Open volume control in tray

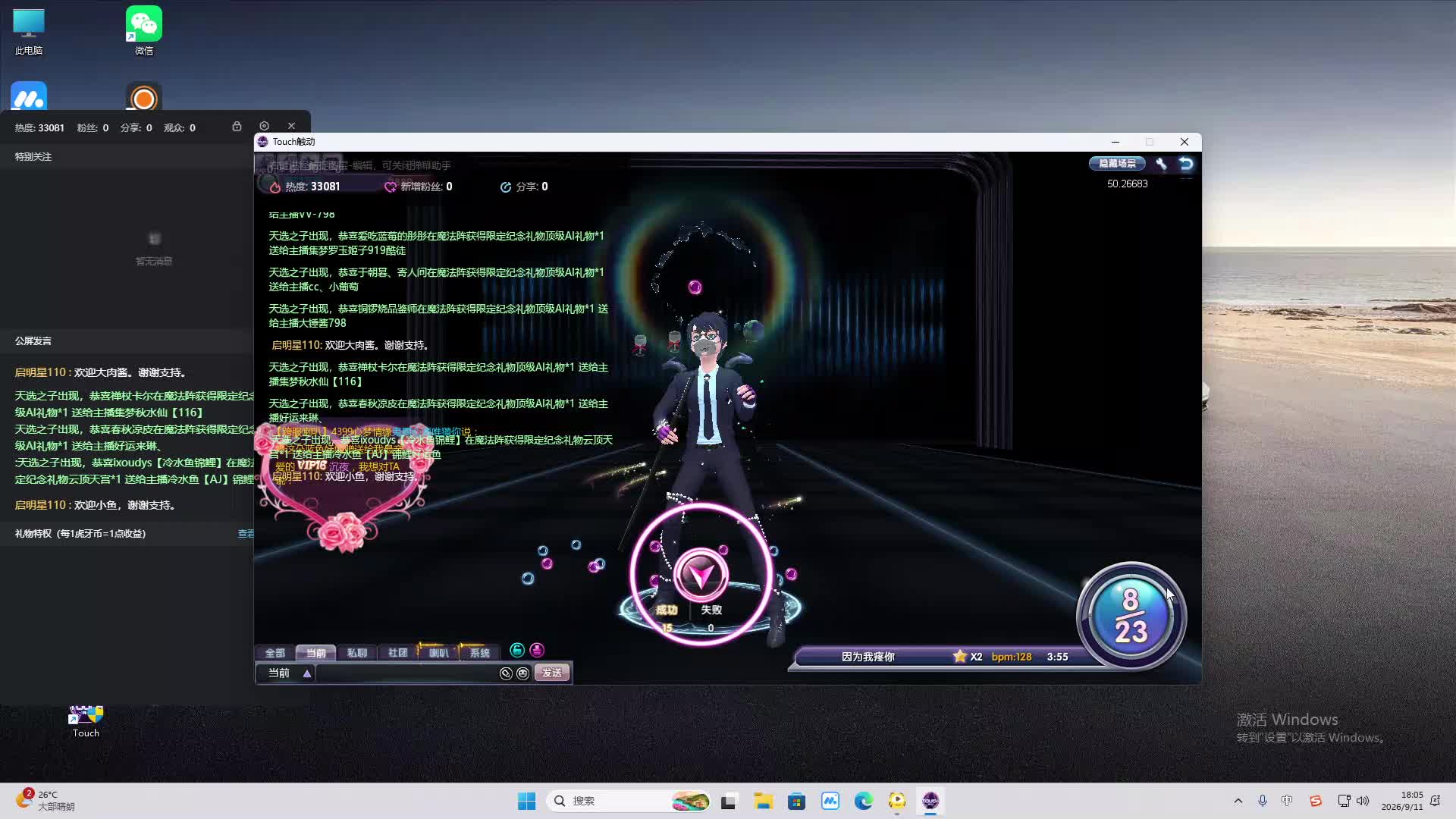tap(1363, 801)
